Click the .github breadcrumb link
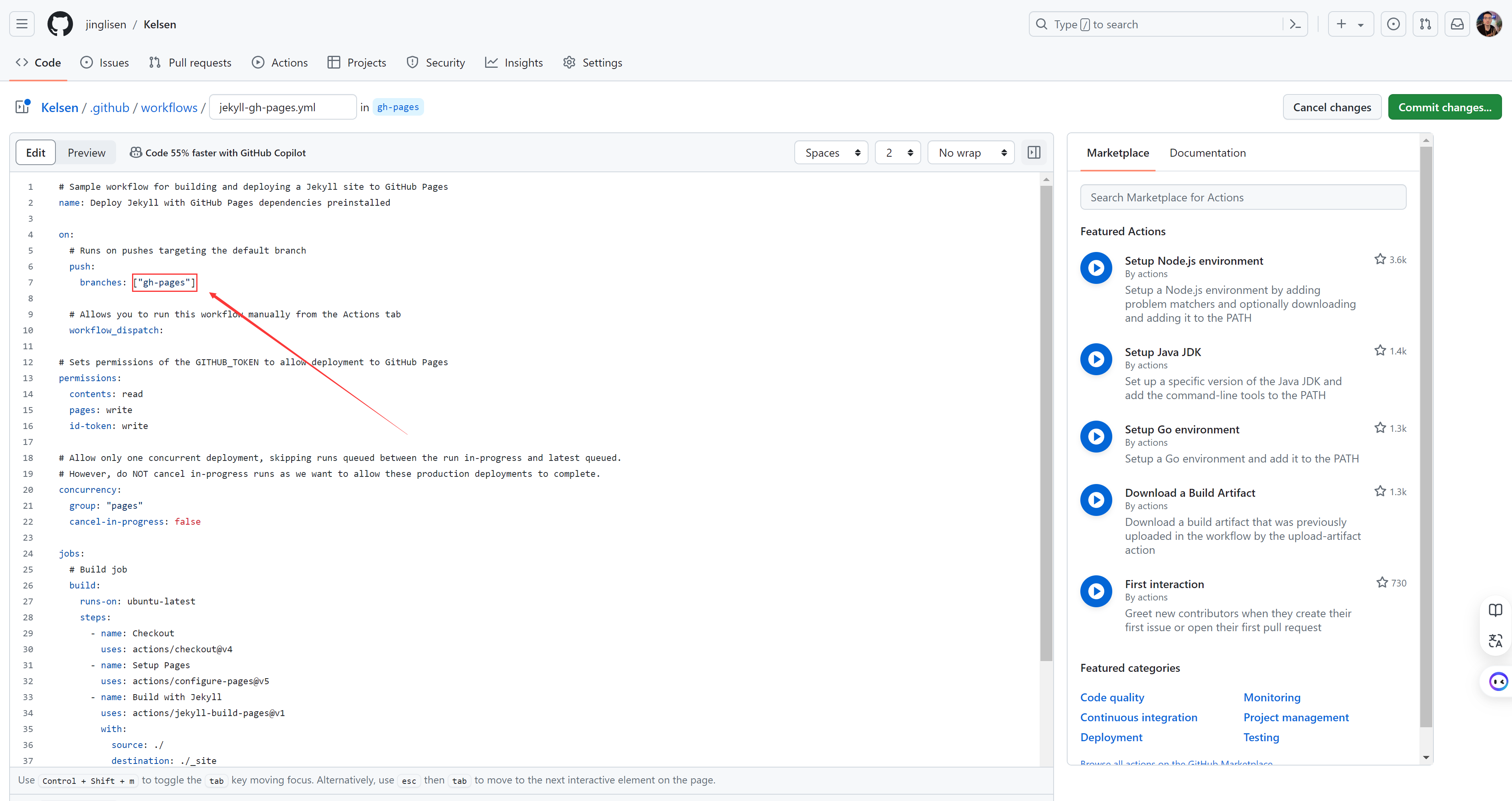The image size is (1512, 801). pos(110,107)
